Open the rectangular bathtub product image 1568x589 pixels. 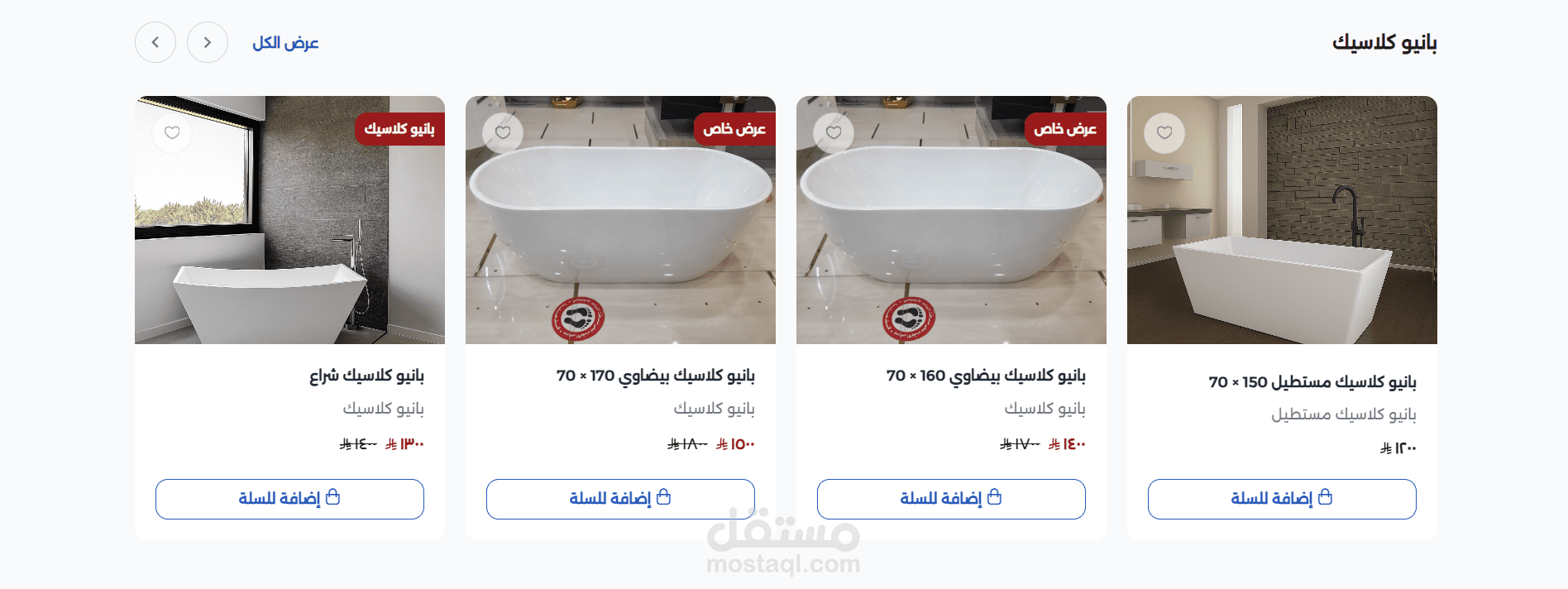pyautogui.click(x=1282, y=220)
